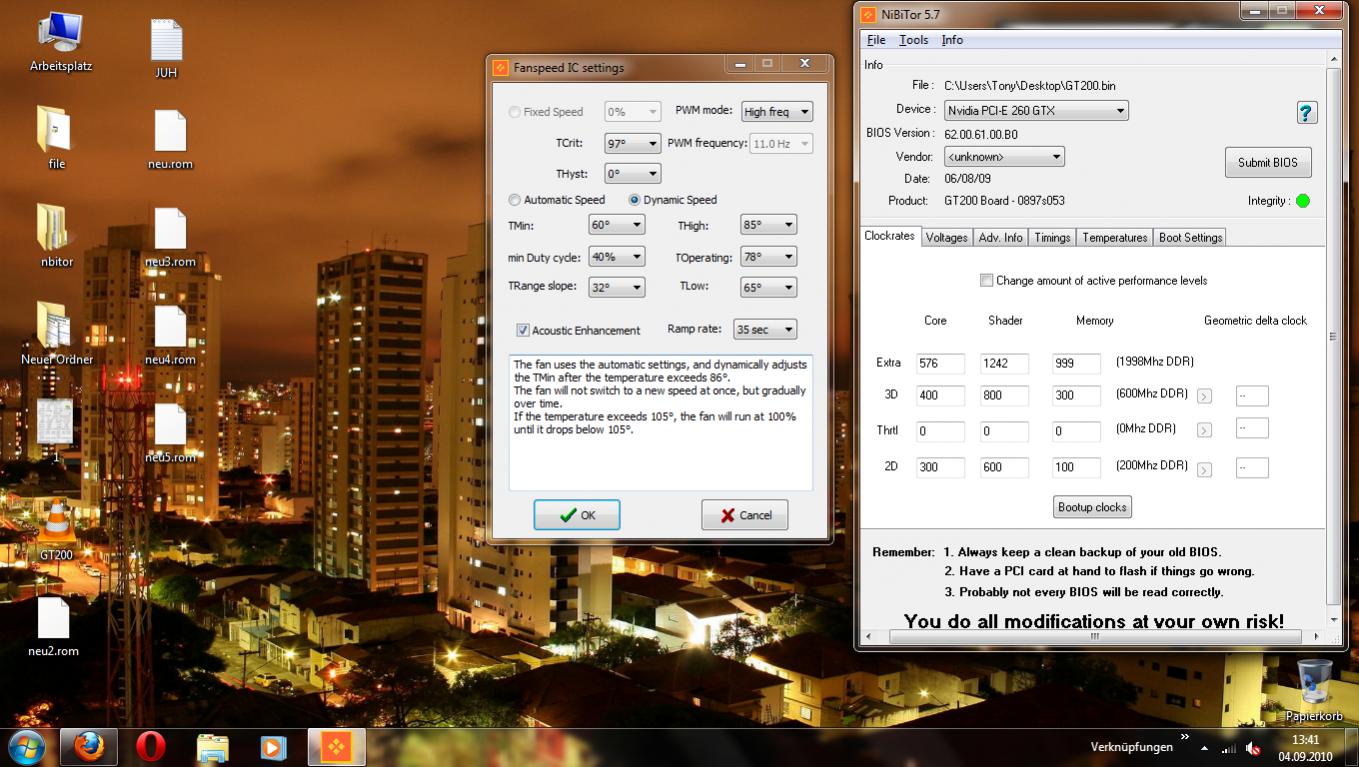Open the PWM mode dropdown
The image size is (1359, 767).
[776, 112]
